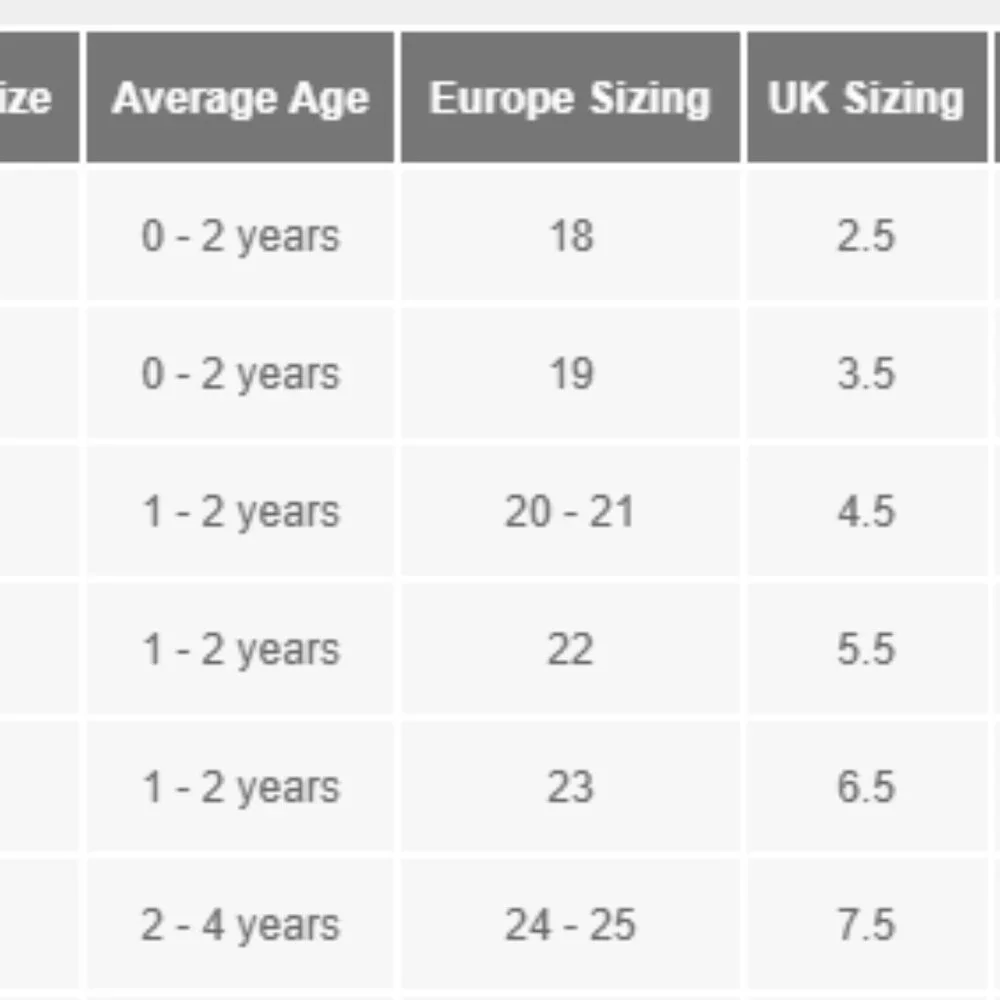
Task: Select the UK size 2.5 cell
Action: pyautogui.click(x=866, y=236)
